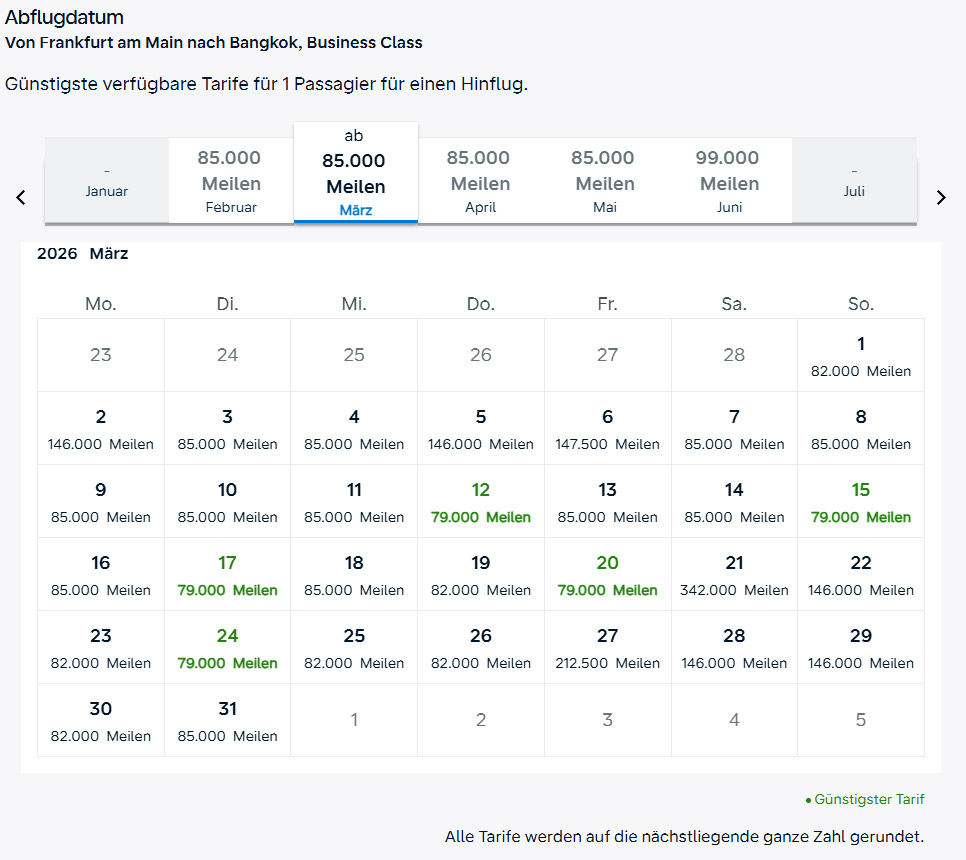Choose March 17 departure date

click(227, 575)
